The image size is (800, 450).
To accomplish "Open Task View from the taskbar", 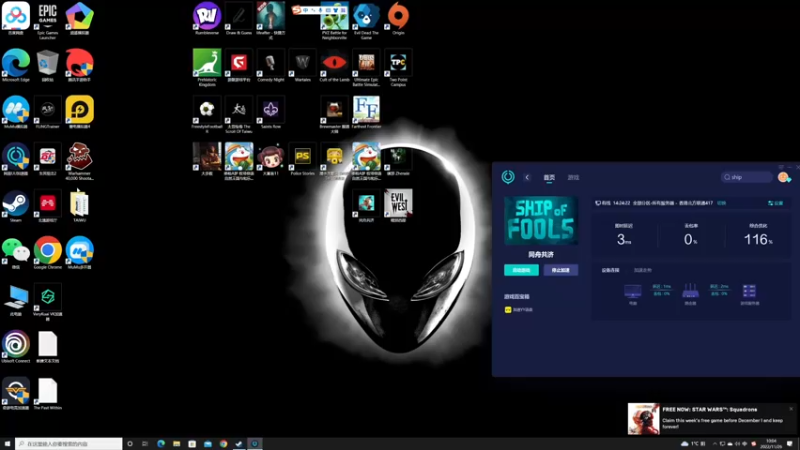I will [x=145, y=444].
